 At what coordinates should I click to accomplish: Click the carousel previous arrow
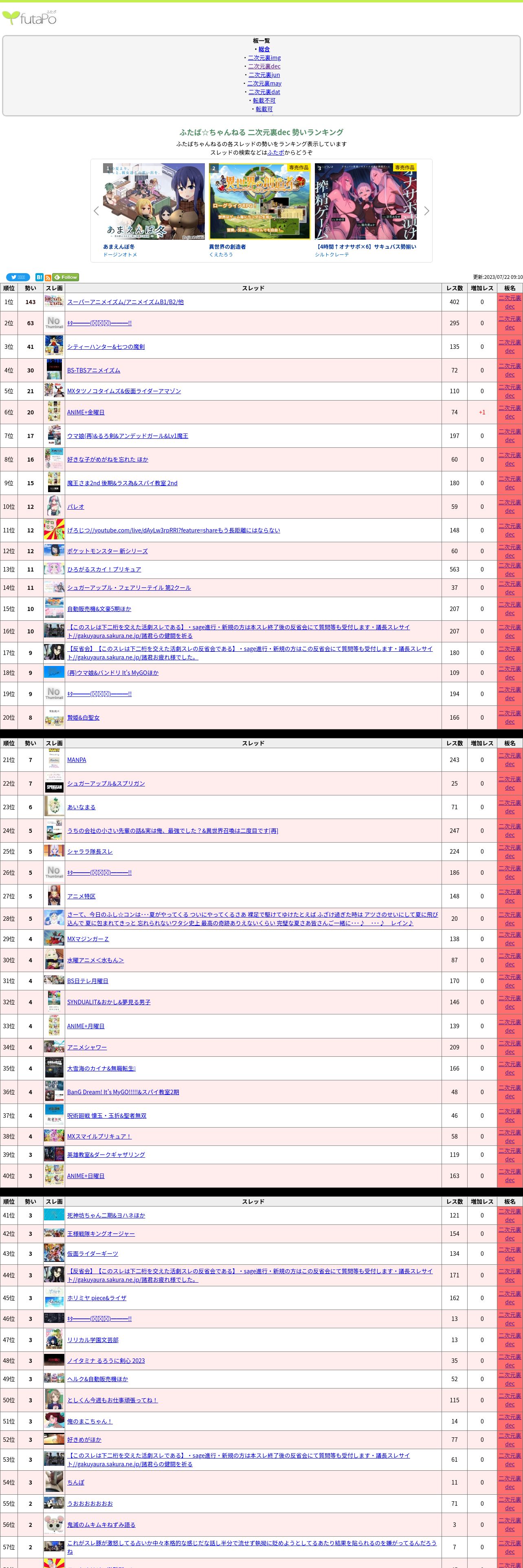point(96,210)
